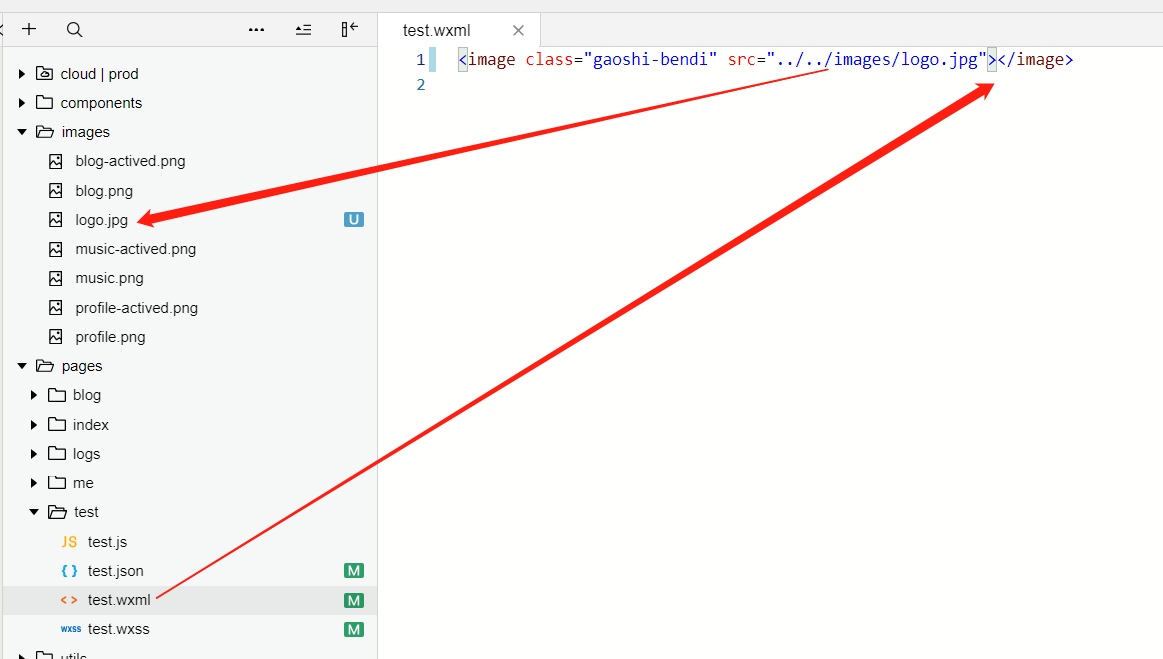
Task: Select the index folder name
Action: (x=90, y=424)
